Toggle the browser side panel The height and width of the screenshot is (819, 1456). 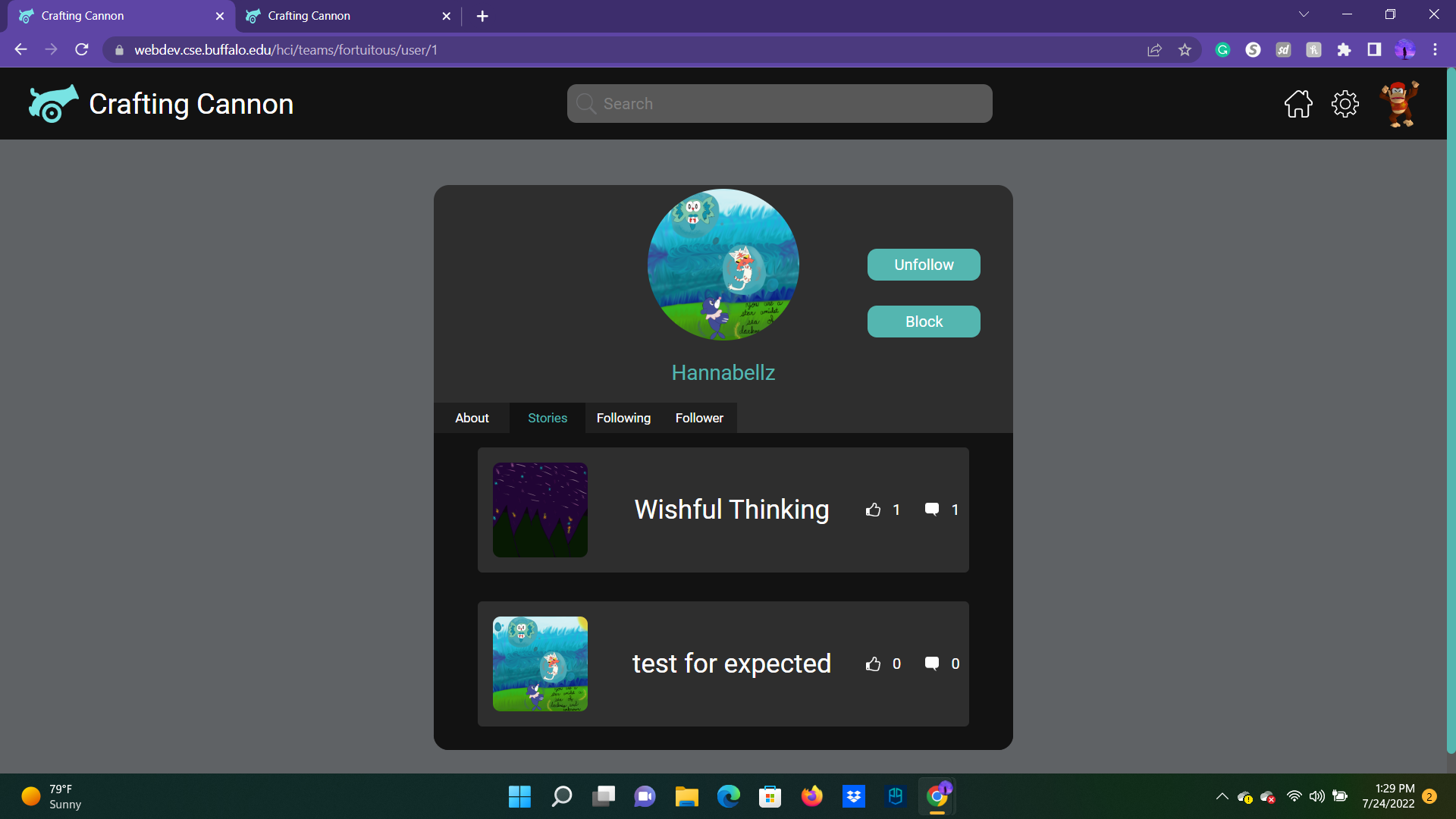point(1374,50)
